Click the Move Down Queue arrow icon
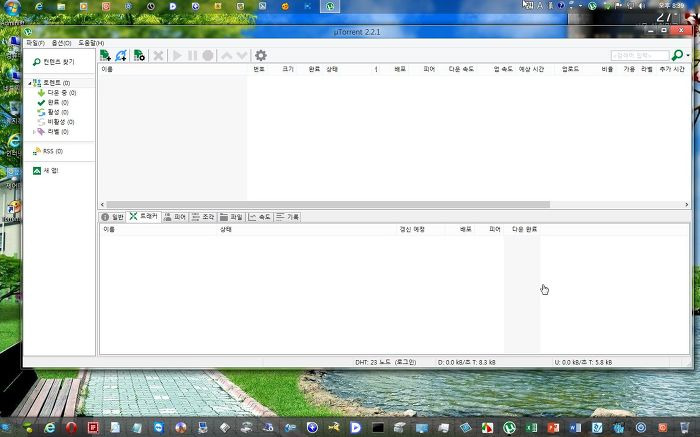This screenshot has width=700, height=437. pos(242,55)
